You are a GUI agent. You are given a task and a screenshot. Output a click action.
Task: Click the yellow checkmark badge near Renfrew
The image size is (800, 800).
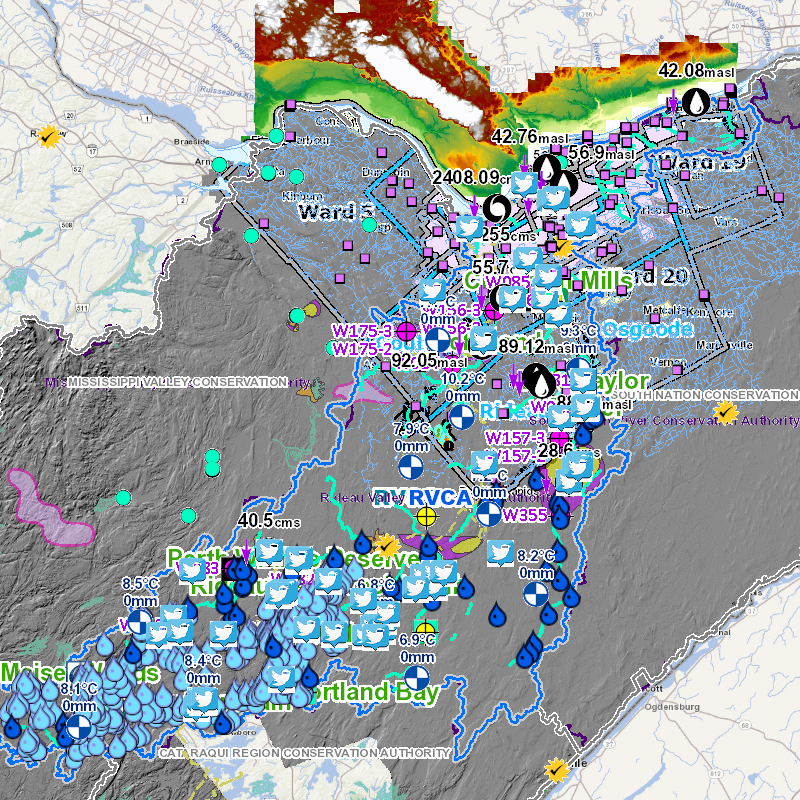46,136
